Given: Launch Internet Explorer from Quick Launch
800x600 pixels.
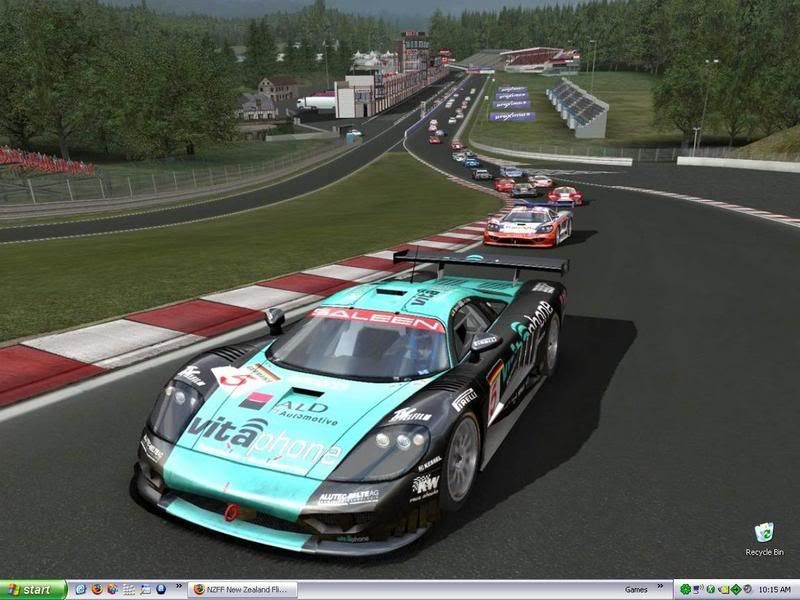Looking at the screenshot, I should tap(81, 590).
